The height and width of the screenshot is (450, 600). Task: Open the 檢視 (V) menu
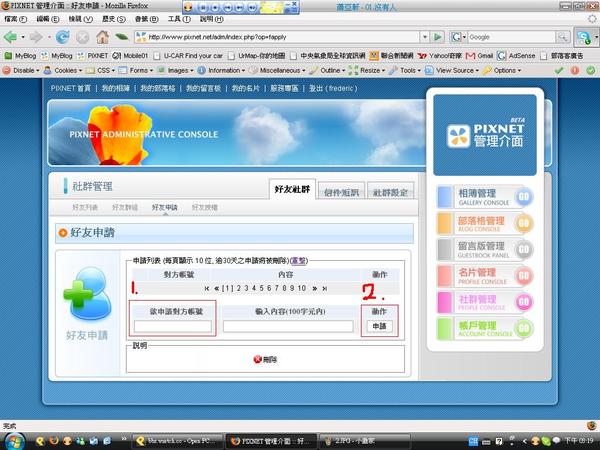[x=80, y=19]
